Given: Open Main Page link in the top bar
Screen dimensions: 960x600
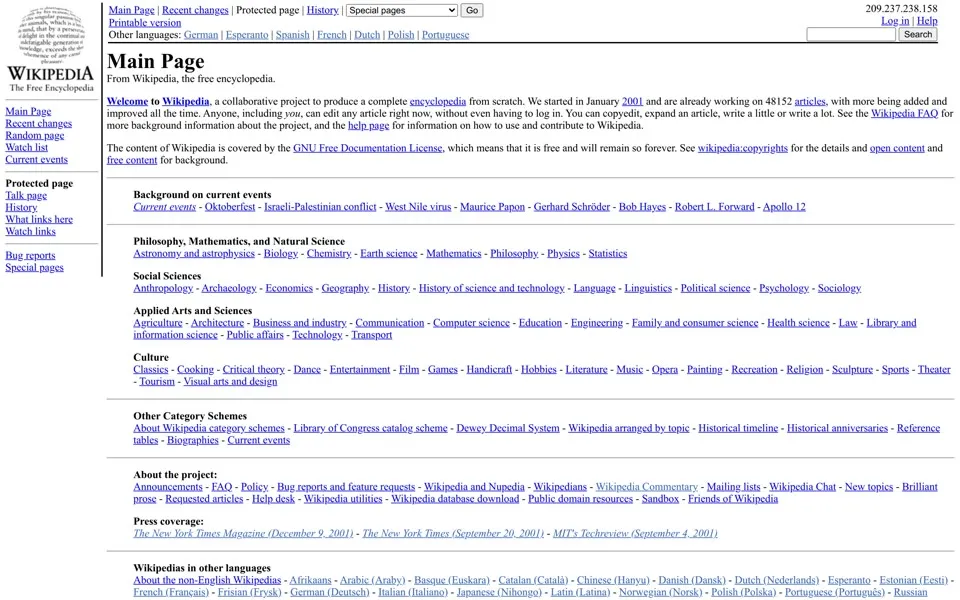Looking at the screenshot, I should click(132, 10).
